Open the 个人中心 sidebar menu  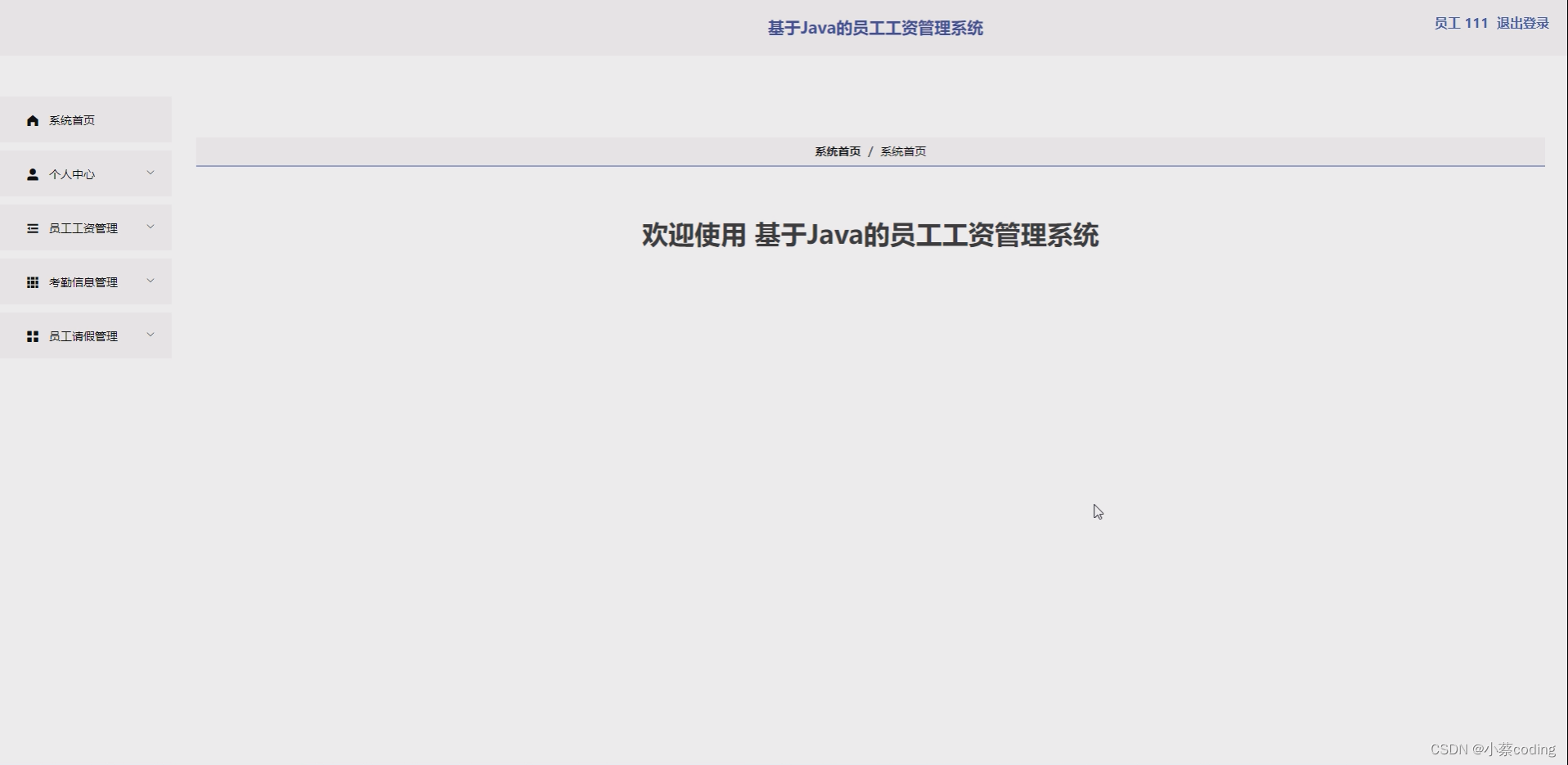(86, 173)
